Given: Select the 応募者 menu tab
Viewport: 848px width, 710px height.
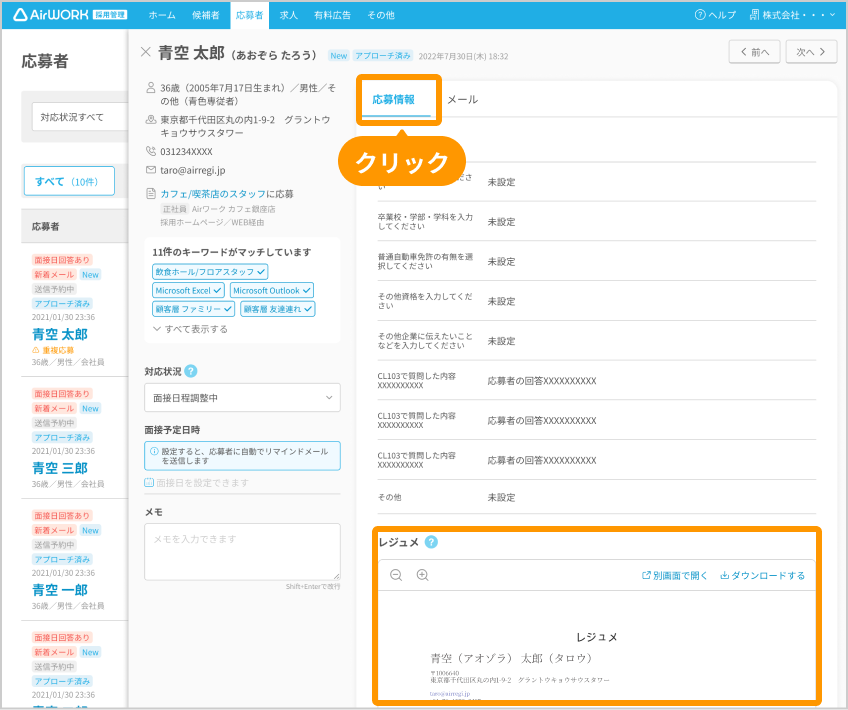Looking at the screenshot, I should [249, 15].
